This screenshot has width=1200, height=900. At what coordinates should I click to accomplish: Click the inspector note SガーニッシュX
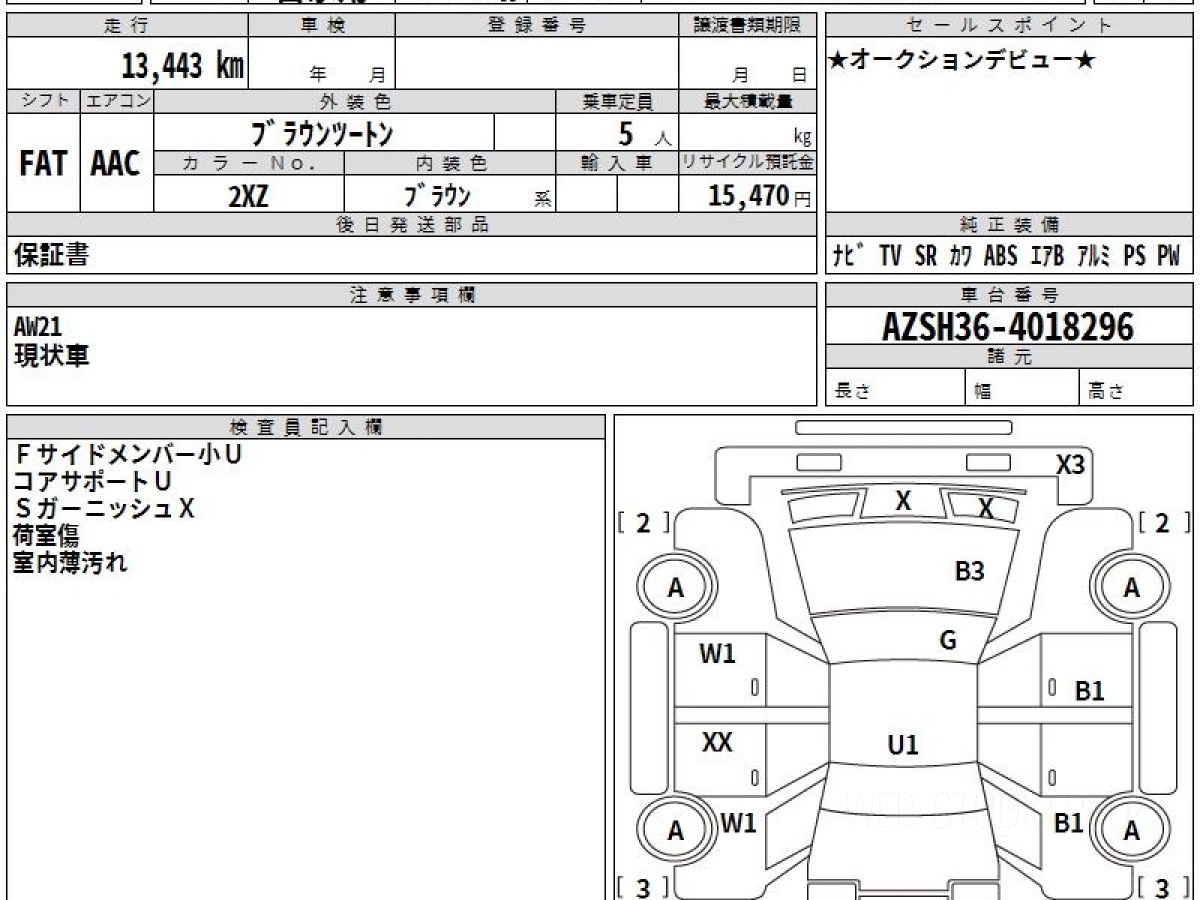(x=104, y=508)
